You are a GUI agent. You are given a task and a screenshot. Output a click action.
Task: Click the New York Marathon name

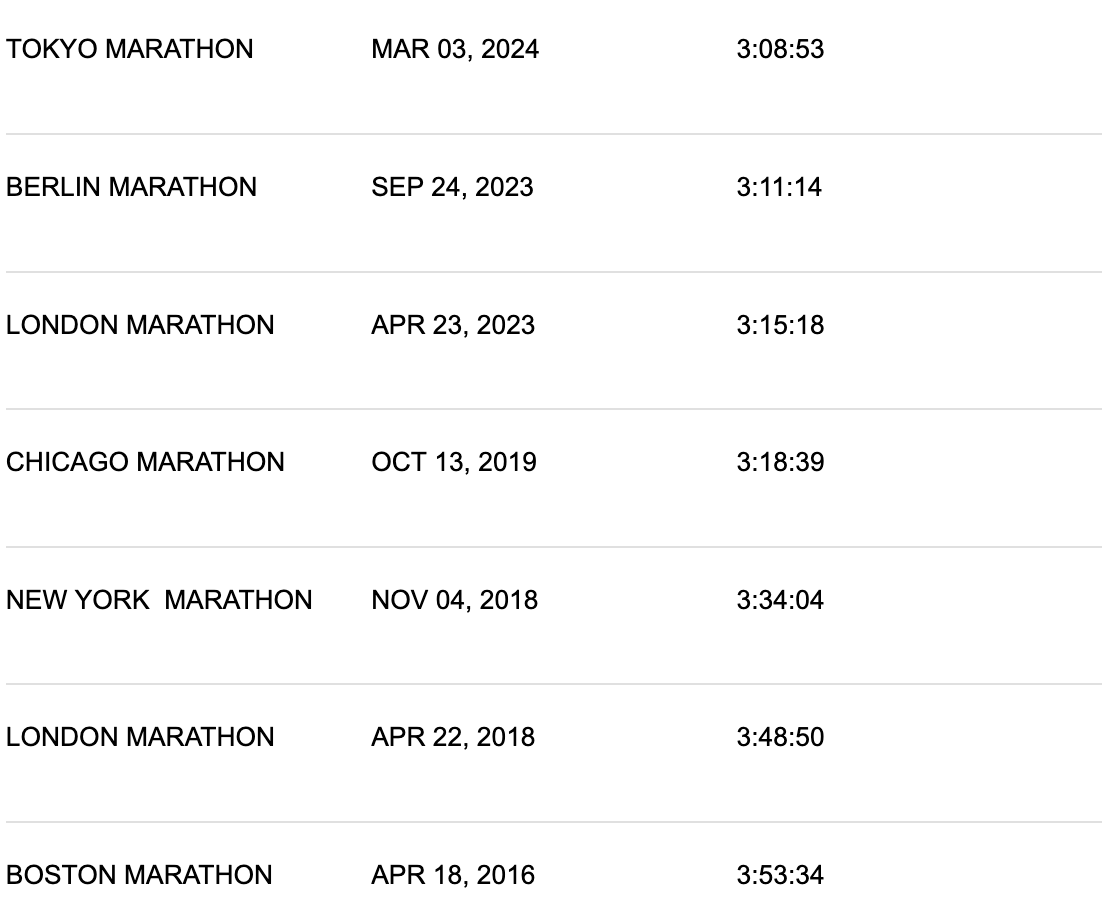(x=159, y=600)
